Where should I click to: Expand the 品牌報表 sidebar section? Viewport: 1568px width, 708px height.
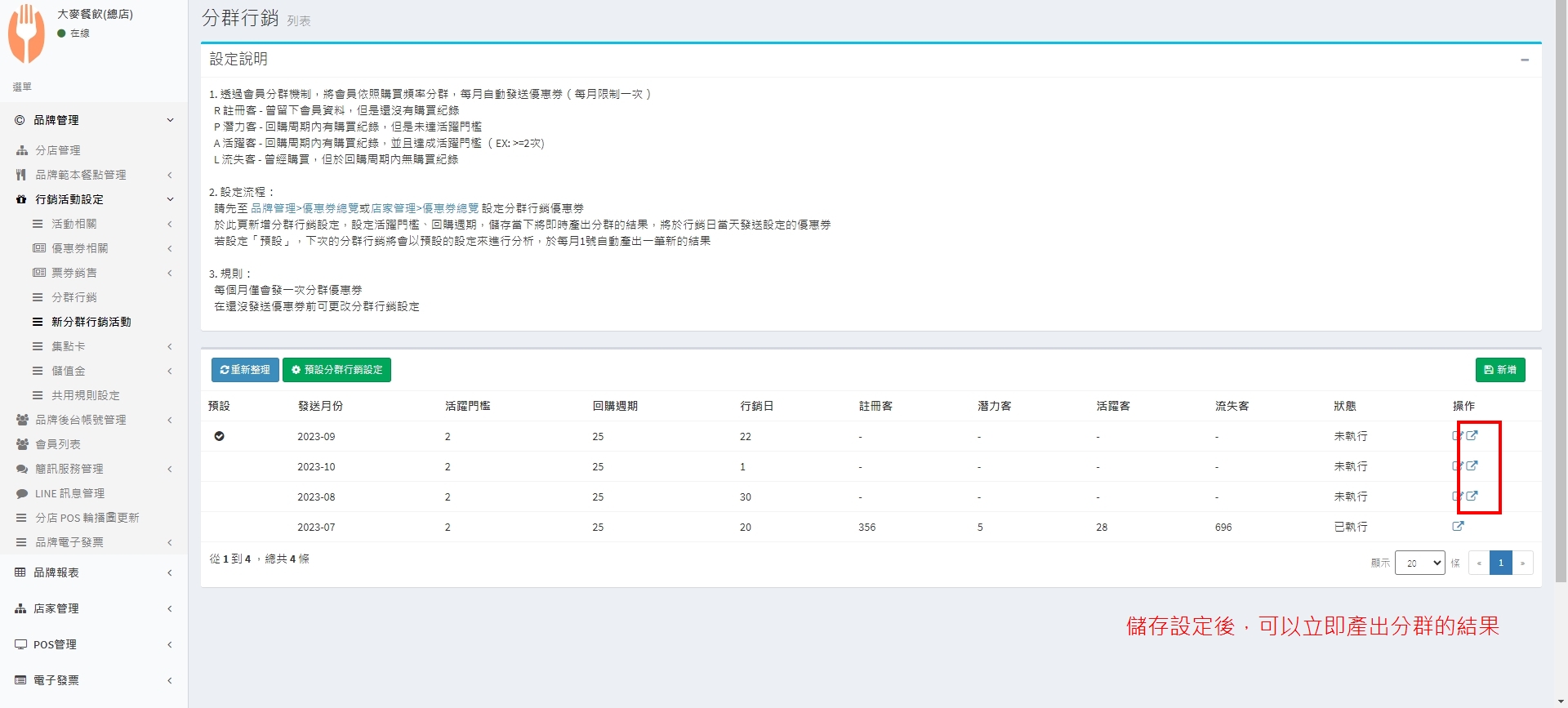tap(94, 572)
